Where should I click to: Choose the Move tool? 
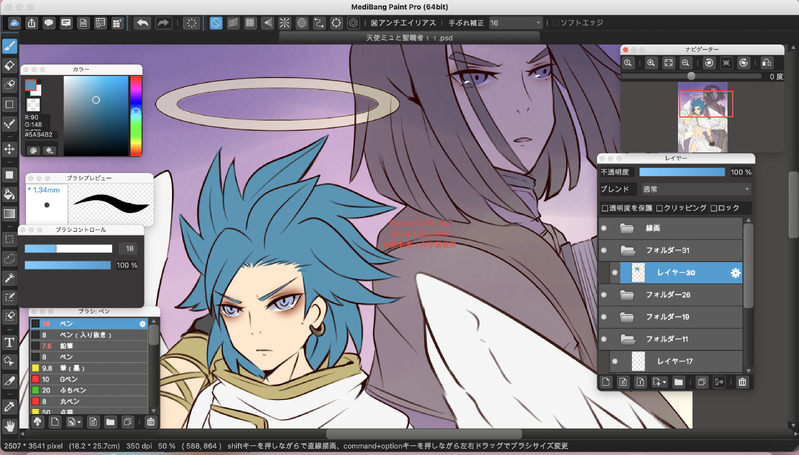tap(10, 149)
